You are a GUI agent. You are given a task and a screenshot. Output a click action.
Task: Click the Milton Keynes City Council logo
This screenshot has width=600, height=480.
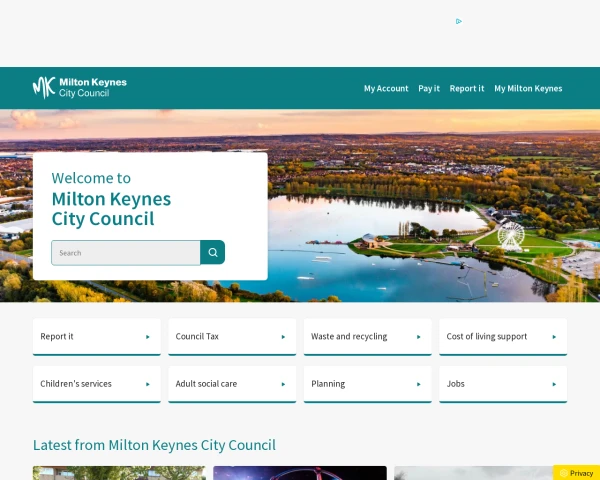pos(80,88)
